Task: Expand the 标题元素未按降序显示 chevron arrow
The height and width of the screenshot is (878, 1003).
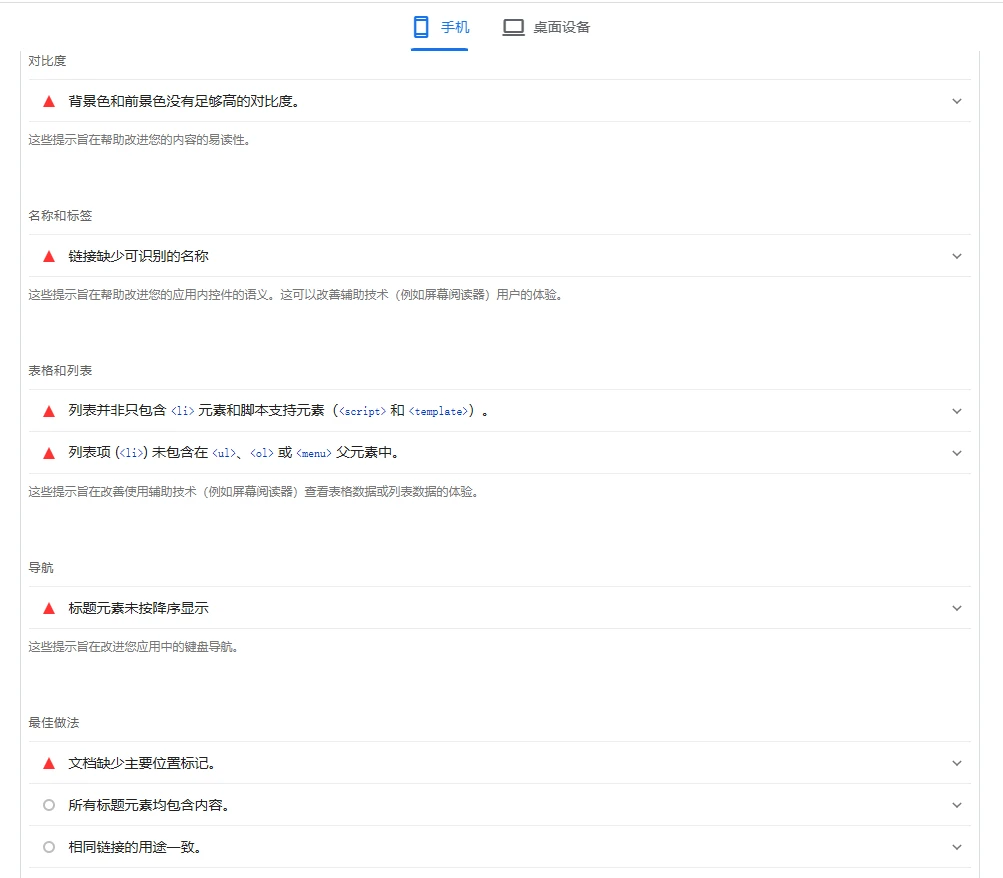Action: coord(956,608)
